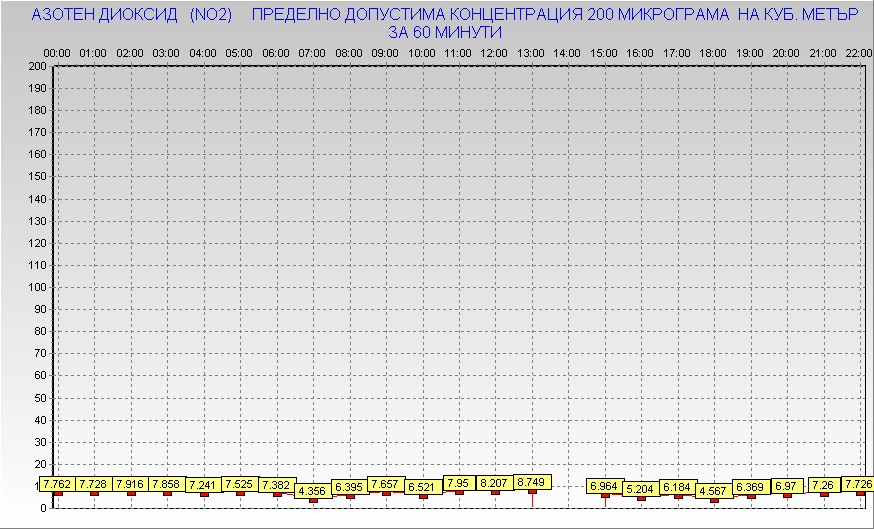Click the 11:00 time axis label
The width and height of the screenshot is (874, 529).
pos(458,54)
